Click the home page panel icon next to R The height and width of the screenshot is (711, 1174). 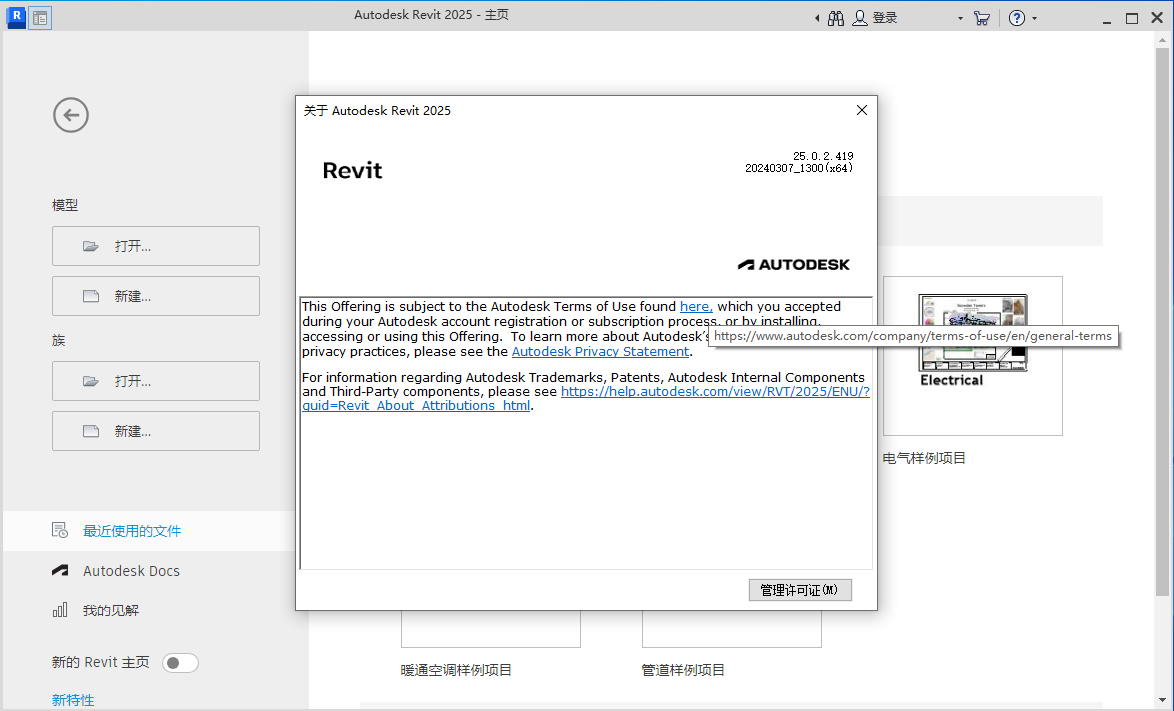(x=40, y=18)
